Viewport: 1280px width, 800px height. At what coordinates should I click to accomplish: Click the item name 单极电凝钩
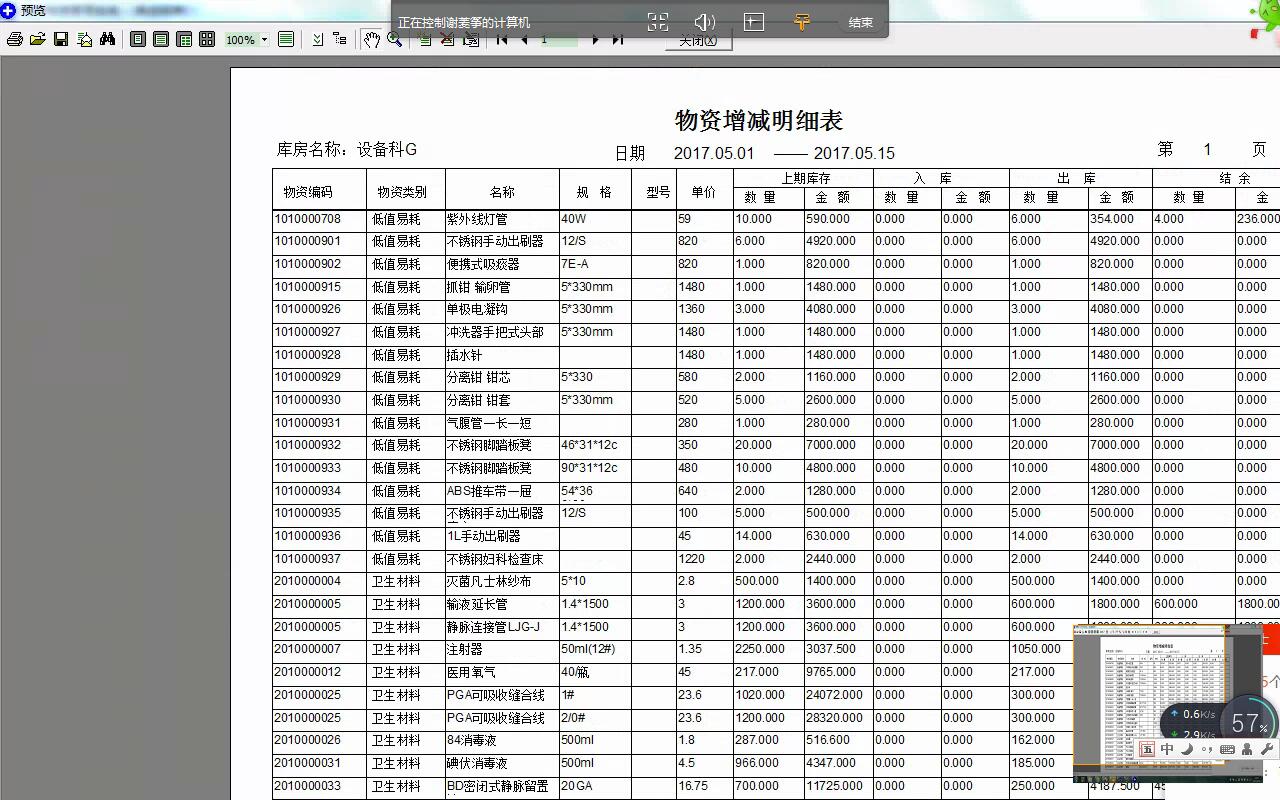click(477, 310)
